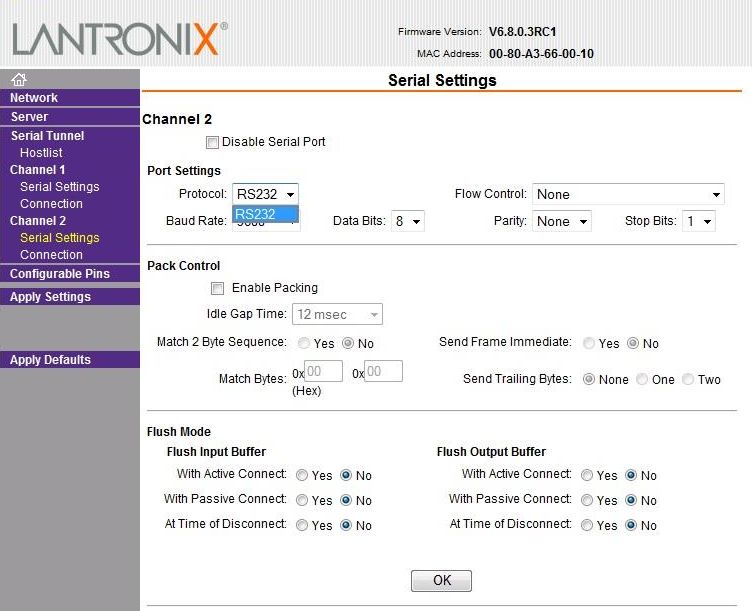
Task: Open the Parity dropdown
Action: click(561, 221)
